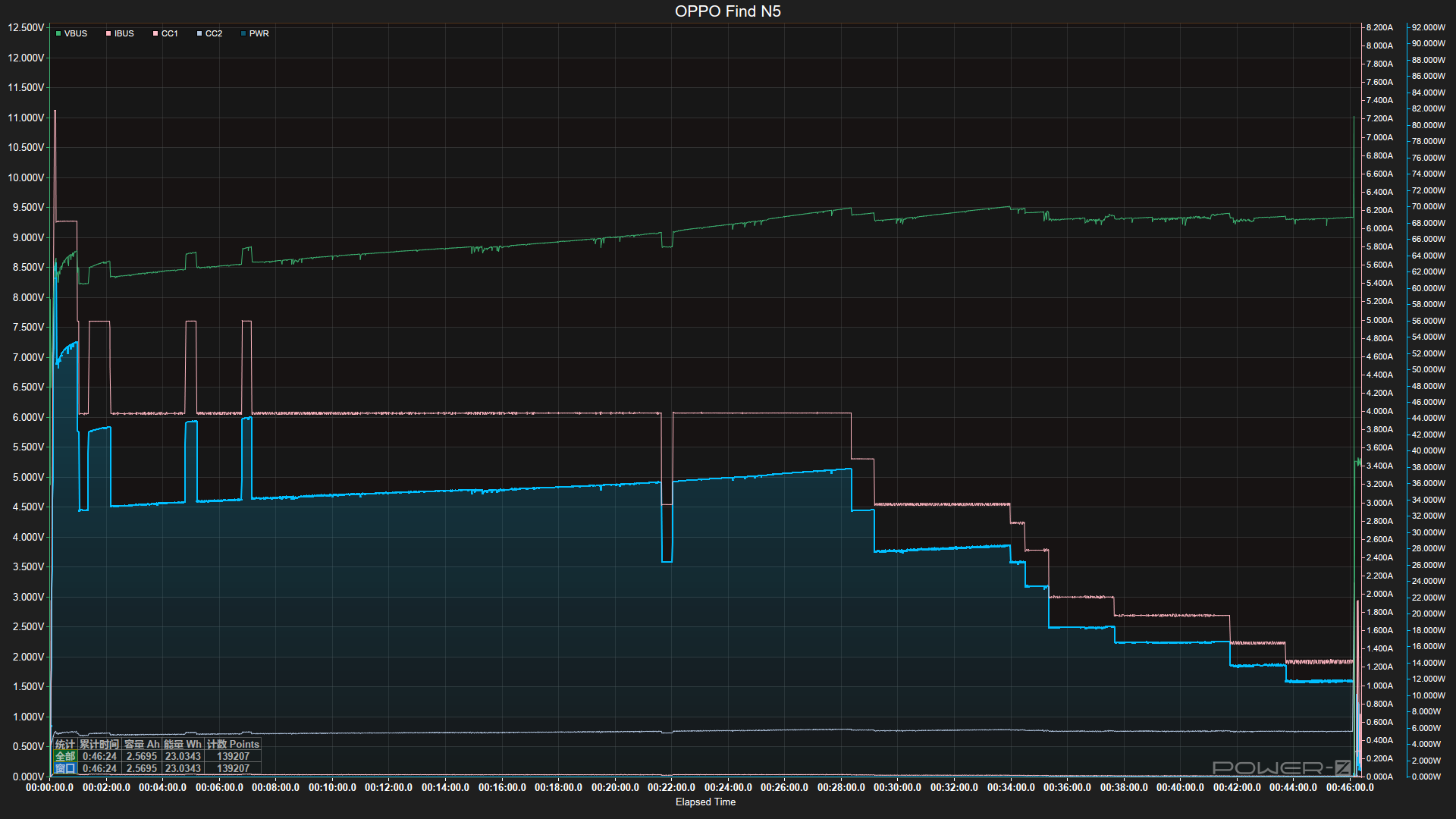Click the 能量 Wh column header
The height and width of the screenshot is (819, 1456).
coord(183,744)
